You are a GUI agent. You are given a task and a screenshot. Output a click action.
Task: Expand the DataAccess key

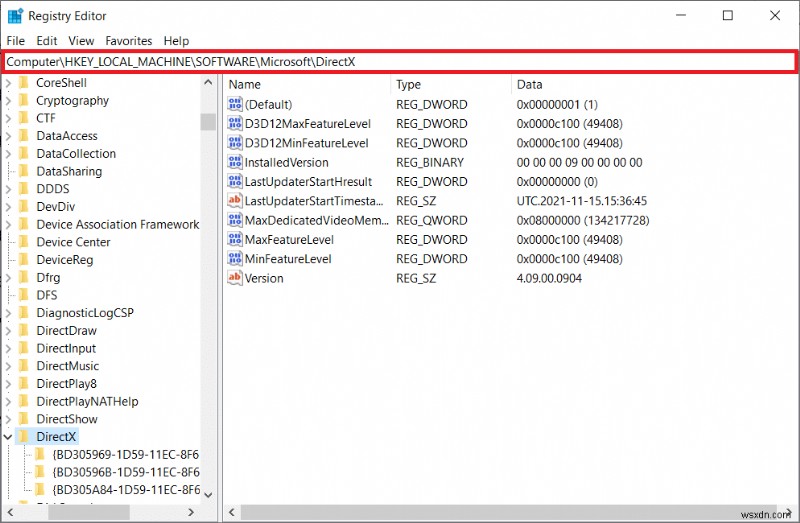pyautogui.click(x=8, y=136)
